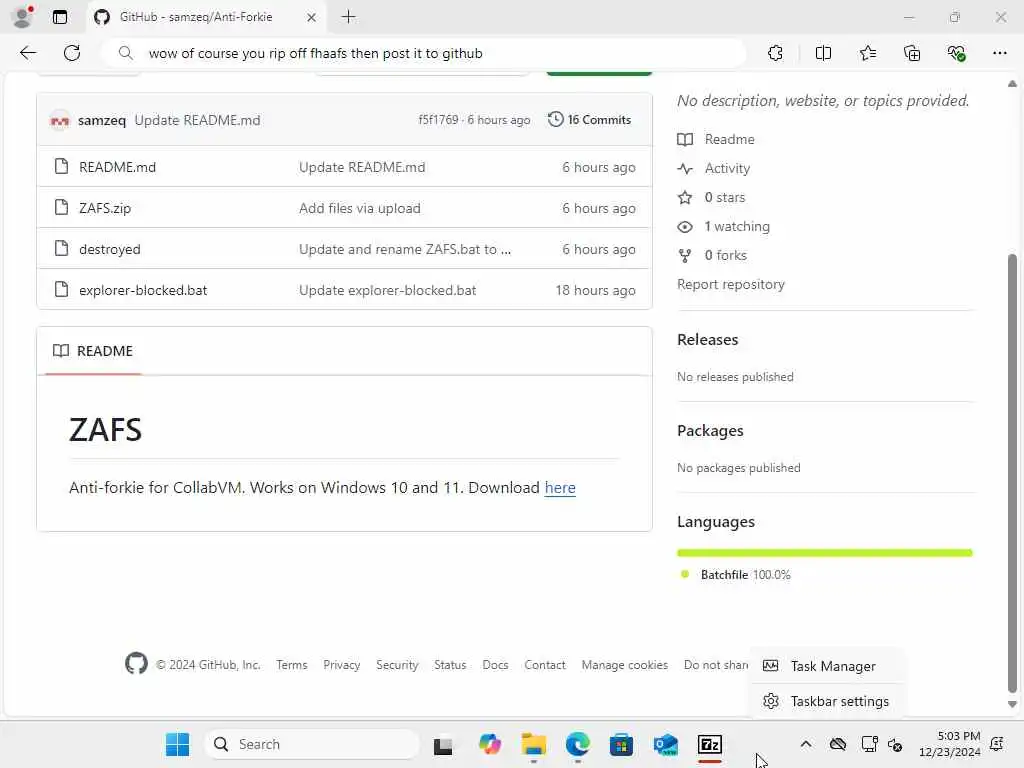Toggle split screen view
The height and width of the screenshot is (768, 1024).
point(824,53)
